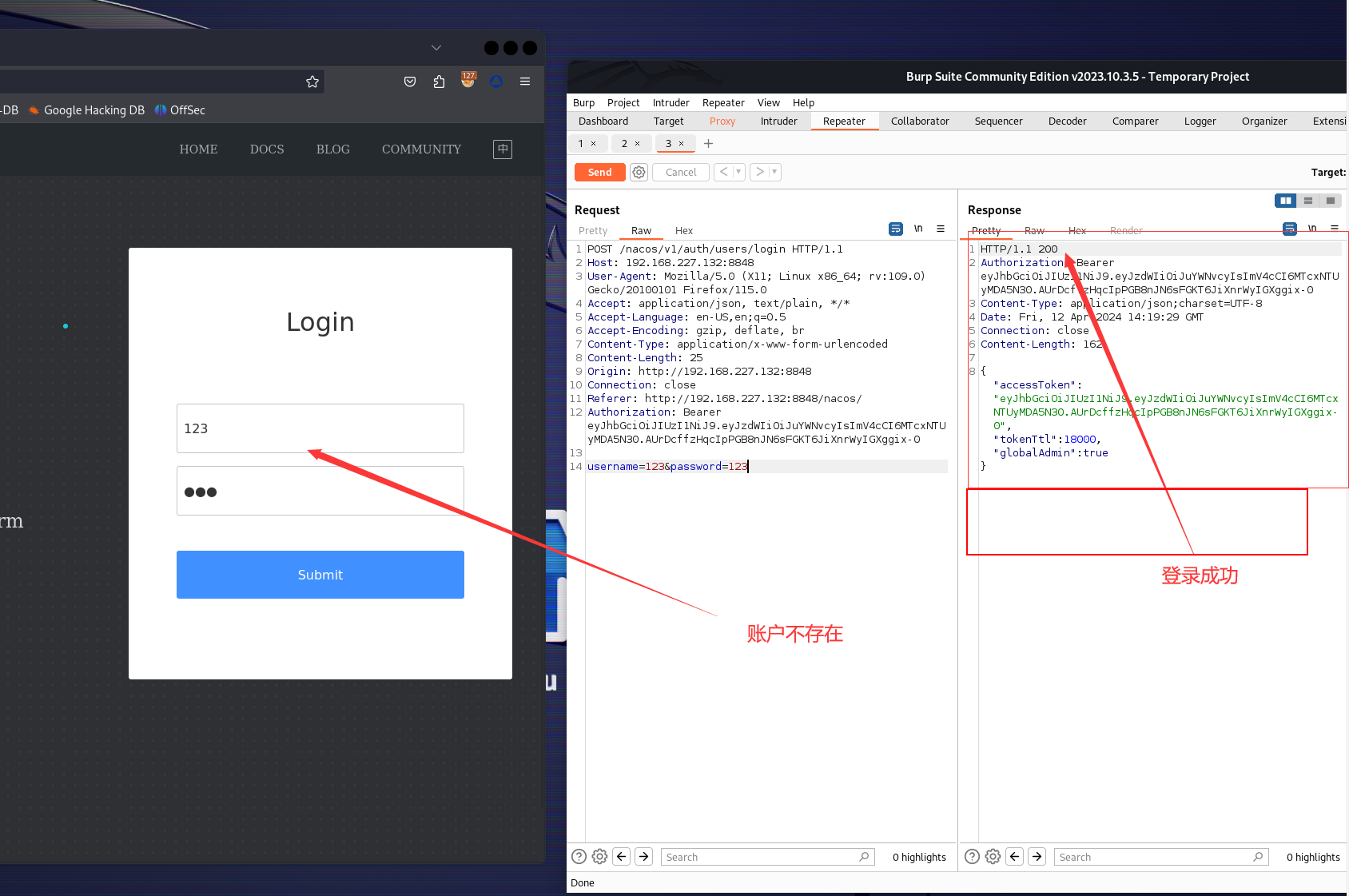Viewport: 1349px width, 896px height.
Task: Show Response in Raw view
Action: point(1034,231)
